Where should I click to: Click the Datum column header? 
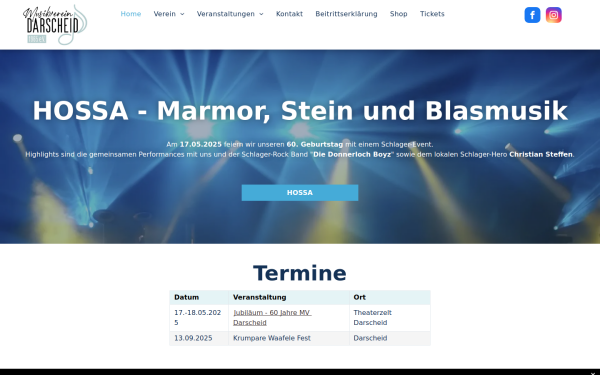[x=199, y=297]
